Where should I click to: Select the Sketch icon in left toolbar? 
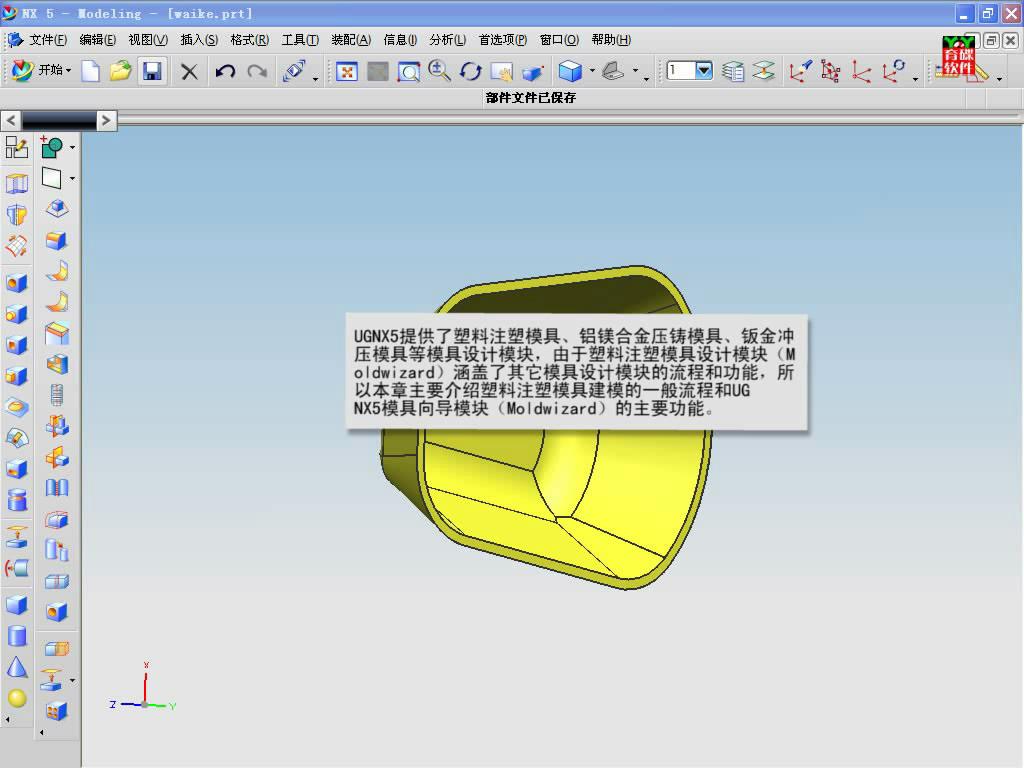tap(16, 148)
